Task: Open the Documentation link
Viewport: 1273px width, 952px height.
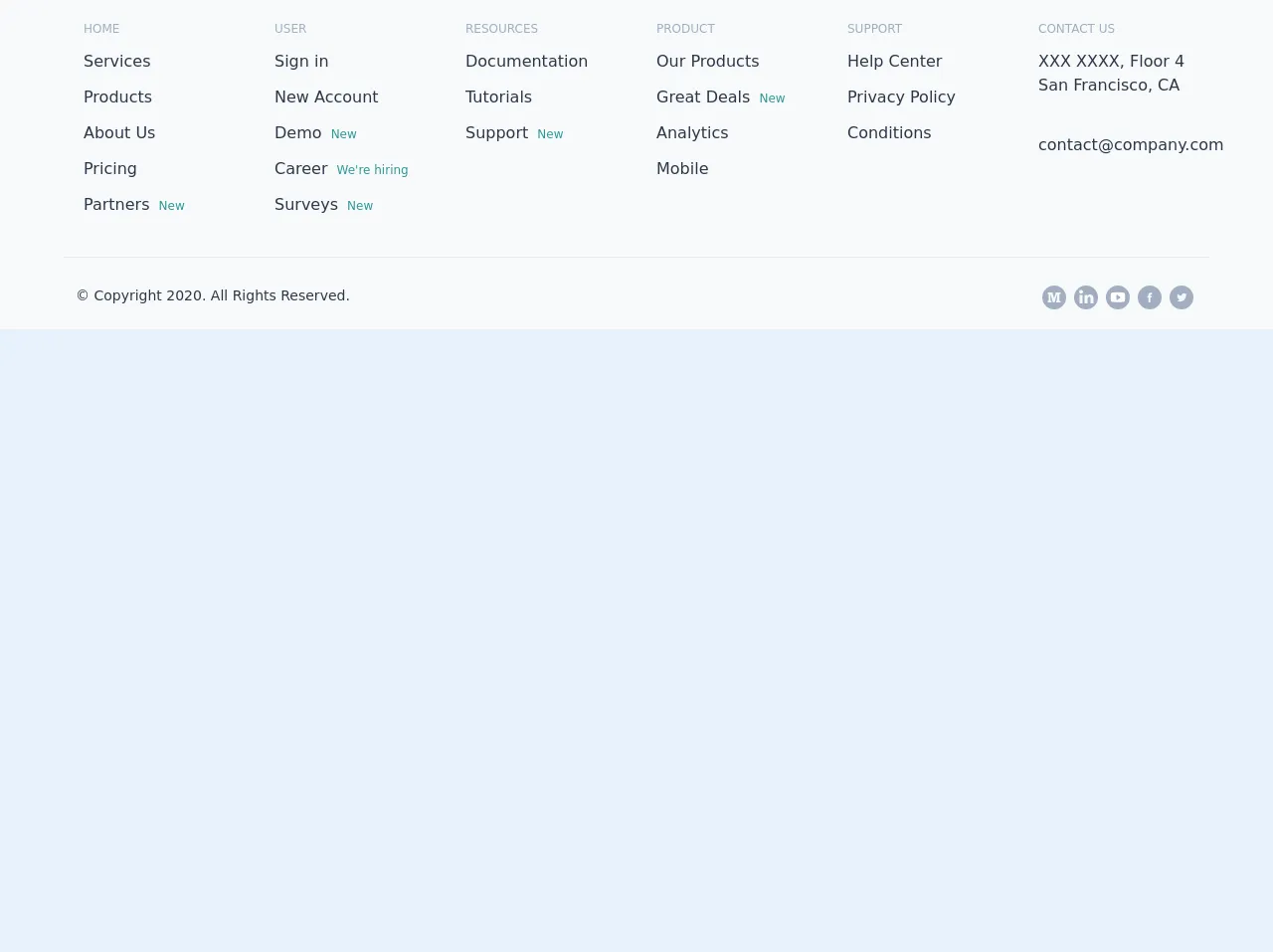Action: [526, 62]
